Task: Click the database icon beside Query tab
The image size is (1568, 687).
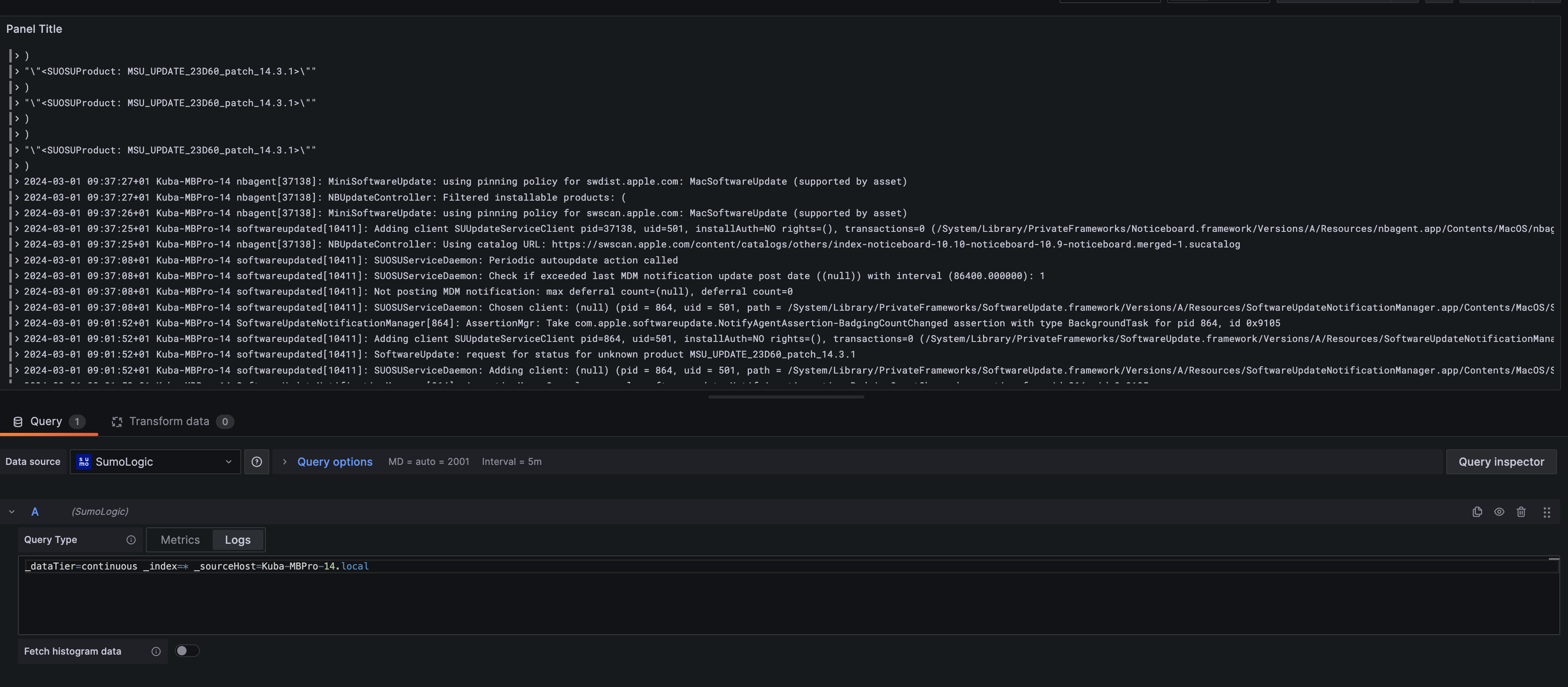Action: coord(18,422)
